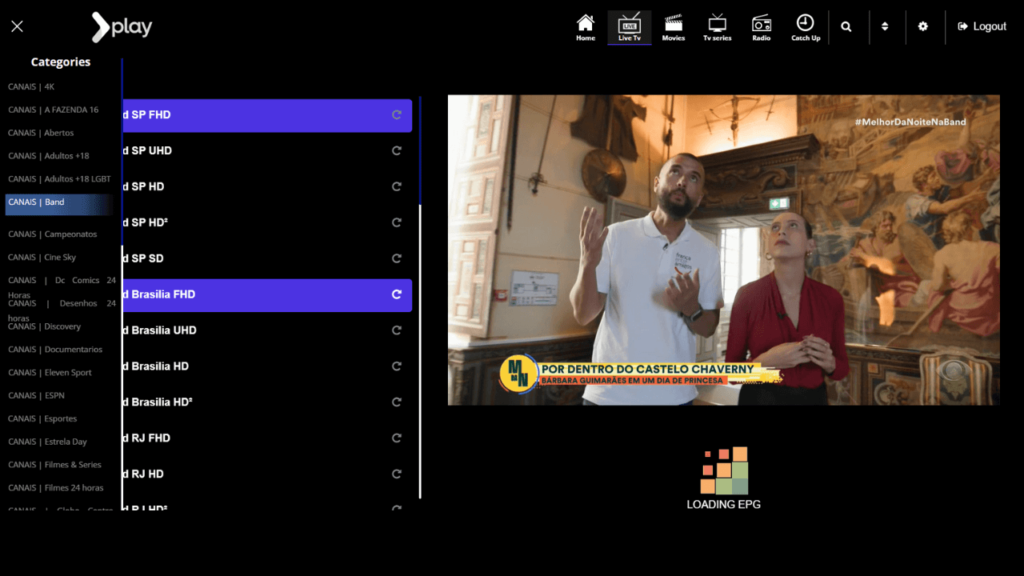Open the Catch Up section
The width and height of the screenshot is (1024, 576).
click(805, 26)
